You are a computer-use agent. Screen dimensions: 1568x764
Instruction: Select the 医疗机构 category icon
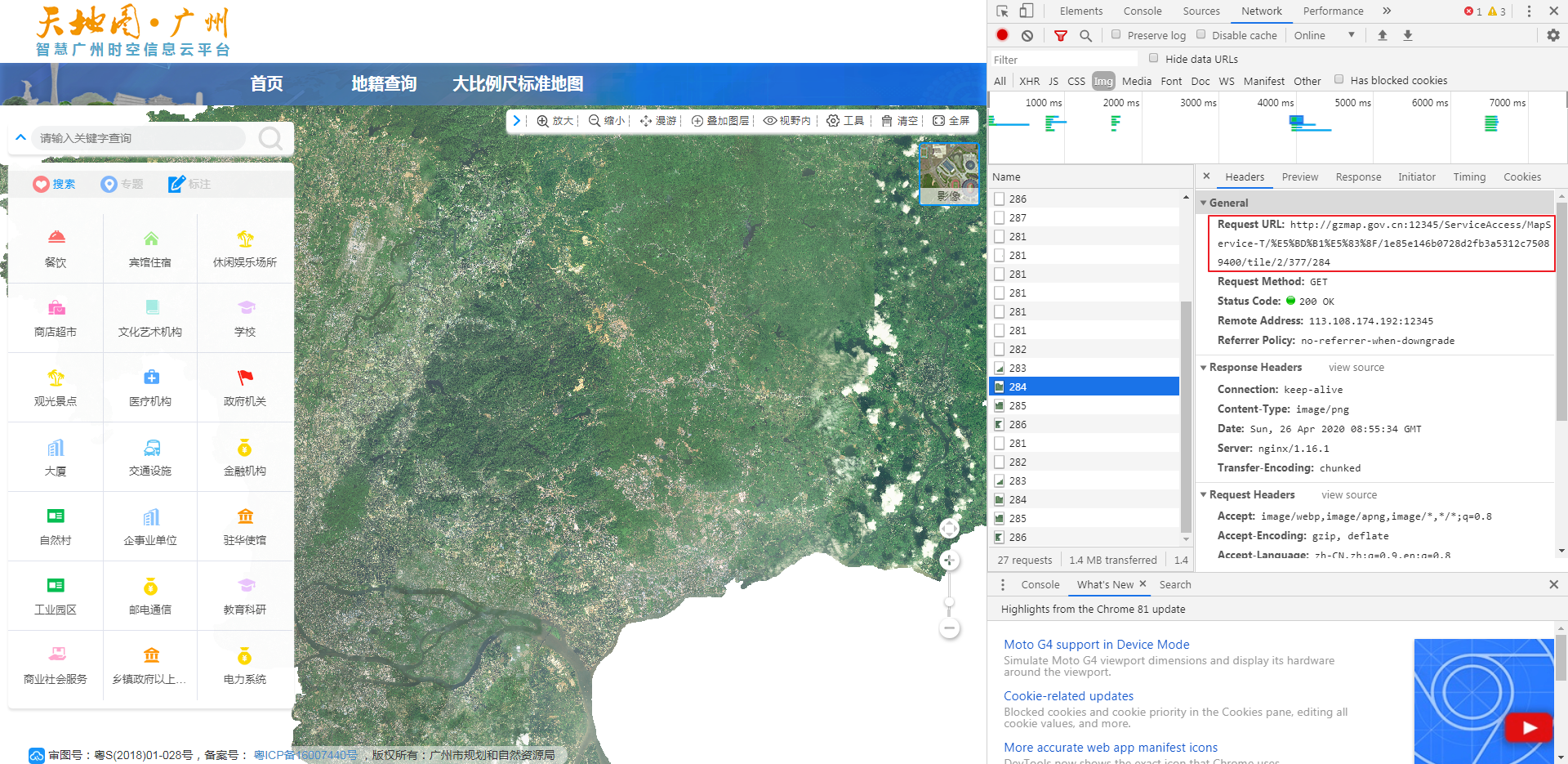point(151,377)
